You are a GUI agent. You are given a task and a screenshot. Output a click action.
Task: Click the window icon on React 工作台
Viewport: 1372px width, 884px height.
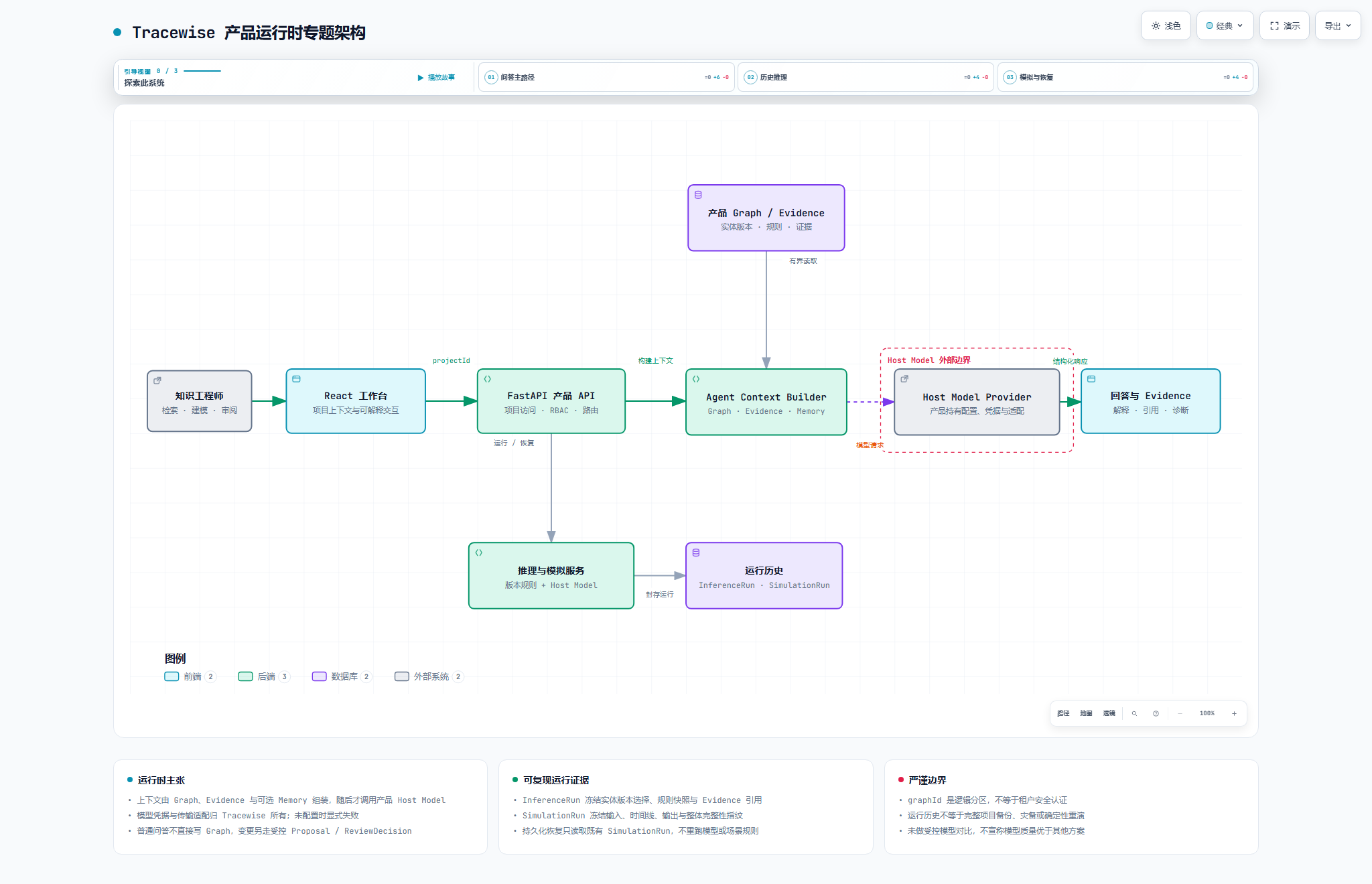pyautogui.click(x=296, y=379)
